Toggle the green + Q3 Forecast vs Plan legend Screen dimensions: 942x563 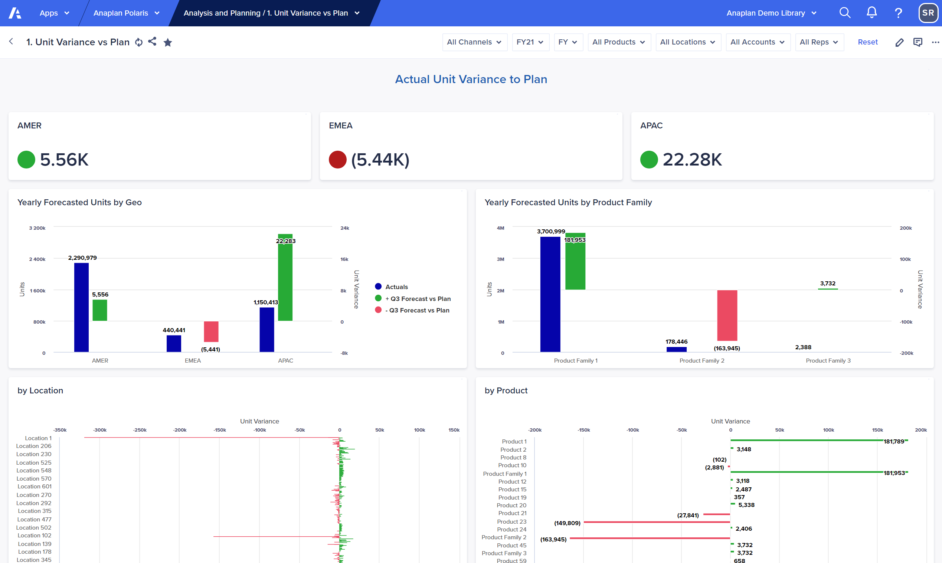click(x=413, y=298)
